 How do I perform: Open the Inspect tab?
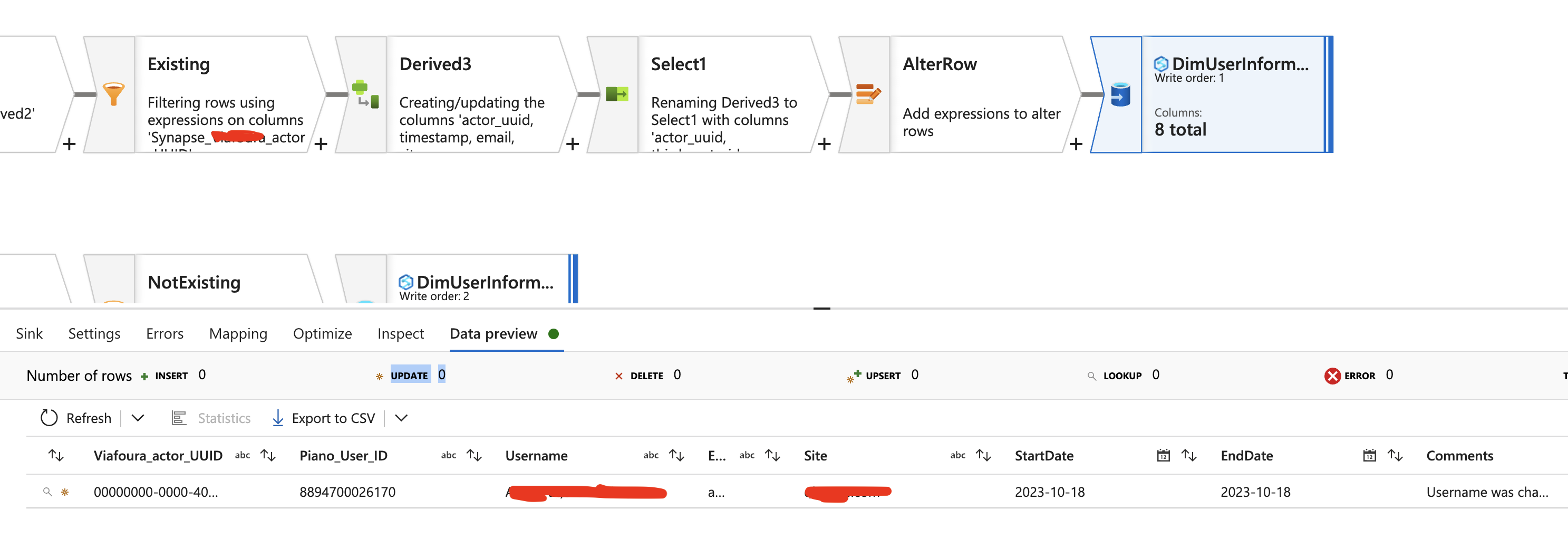400,334
